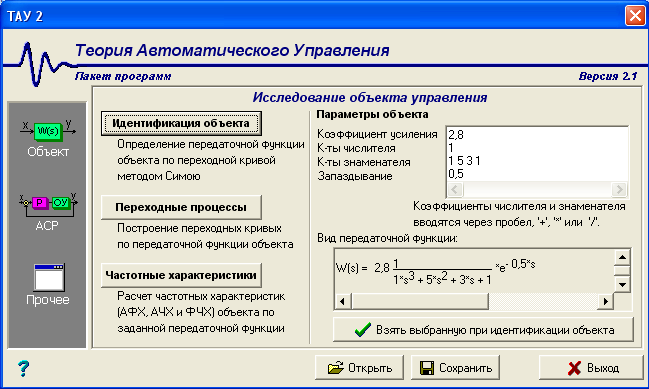This screenshot has width=649, height=389.
Task: Click the Сохранить button
Action: (455, 367)
